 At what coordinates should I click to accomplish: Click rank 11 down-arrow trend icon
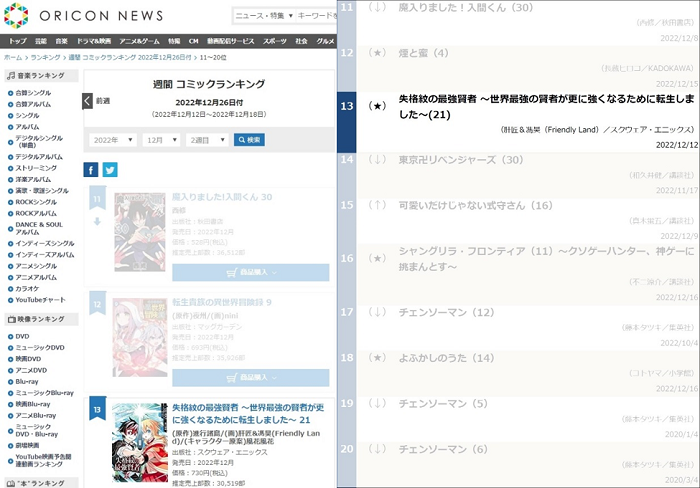point(97,221)
